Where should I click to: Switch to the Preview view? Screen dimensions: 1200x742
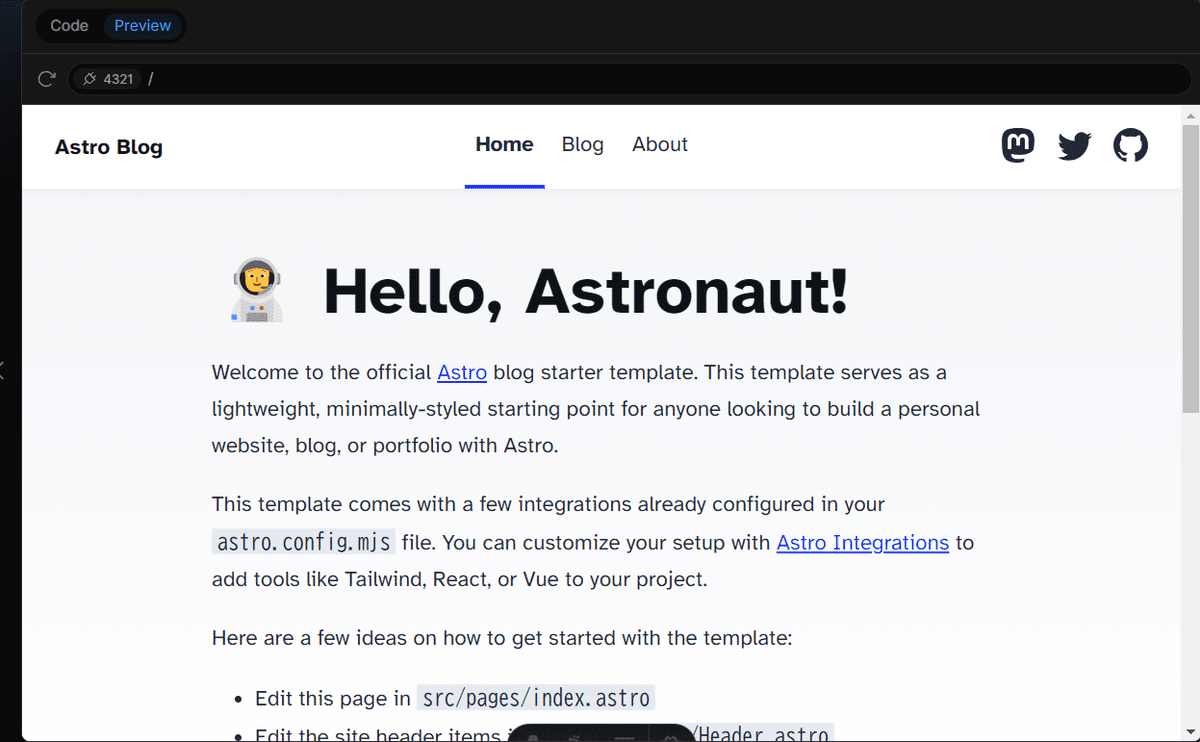click(x=142, y=26)
